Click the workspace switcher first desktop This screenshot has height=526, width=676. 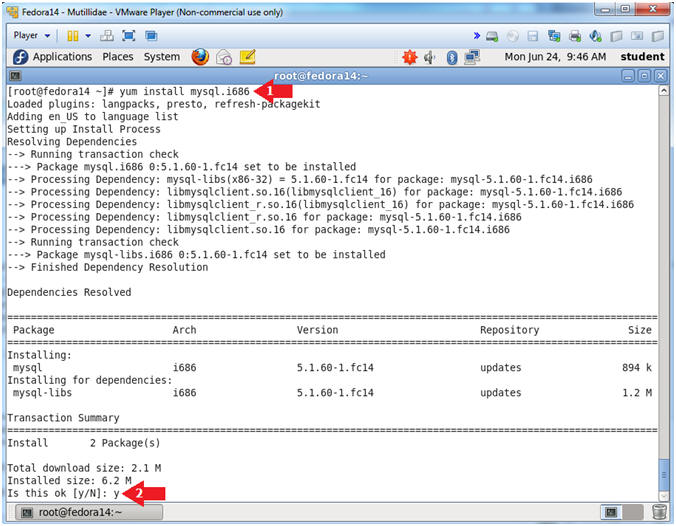point(611,512)
